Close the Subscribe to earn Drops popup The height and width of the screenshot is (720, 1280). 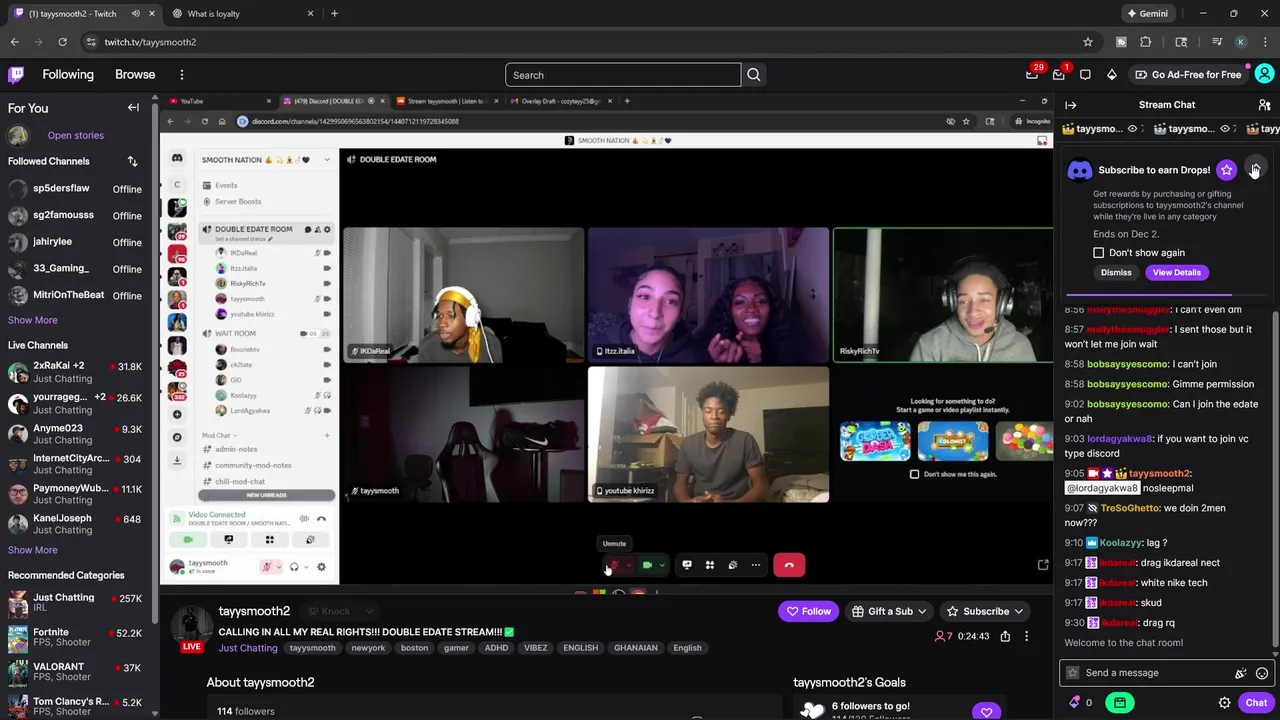(x=1255, y=169)
